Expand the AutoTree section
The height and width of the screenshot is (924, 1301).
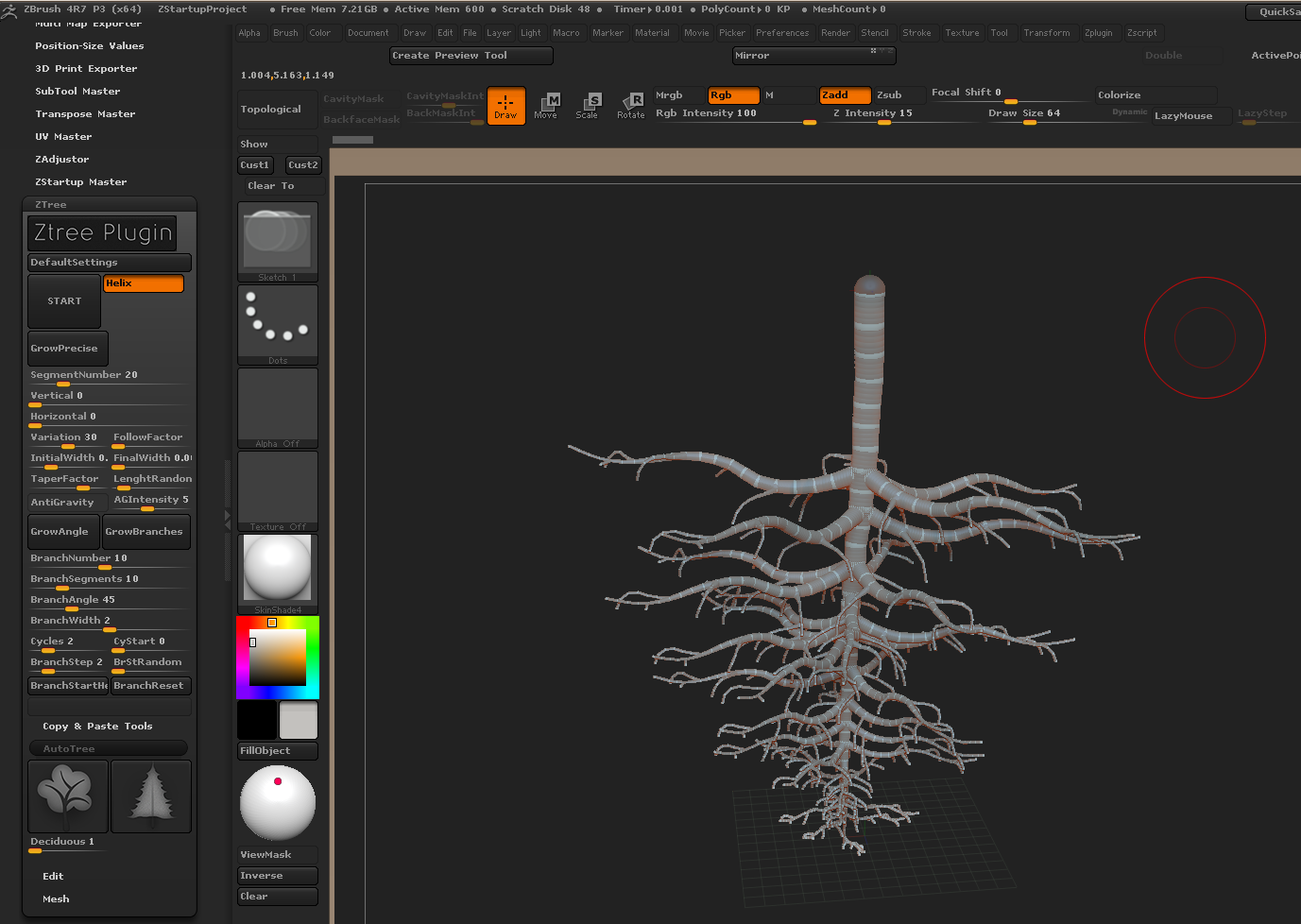coord(108,747)
